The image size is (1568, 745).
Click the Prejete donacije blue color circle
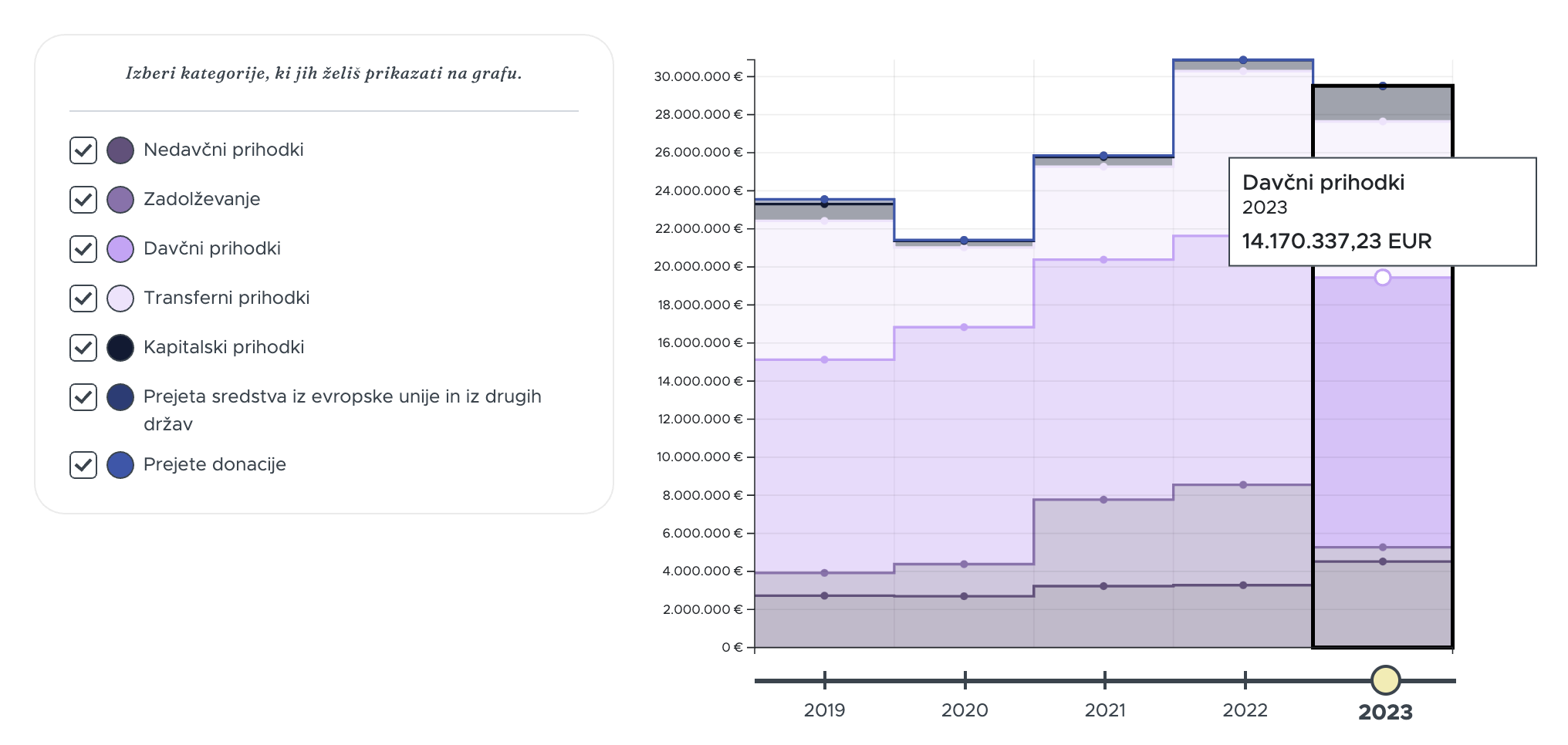coord(120,465)
